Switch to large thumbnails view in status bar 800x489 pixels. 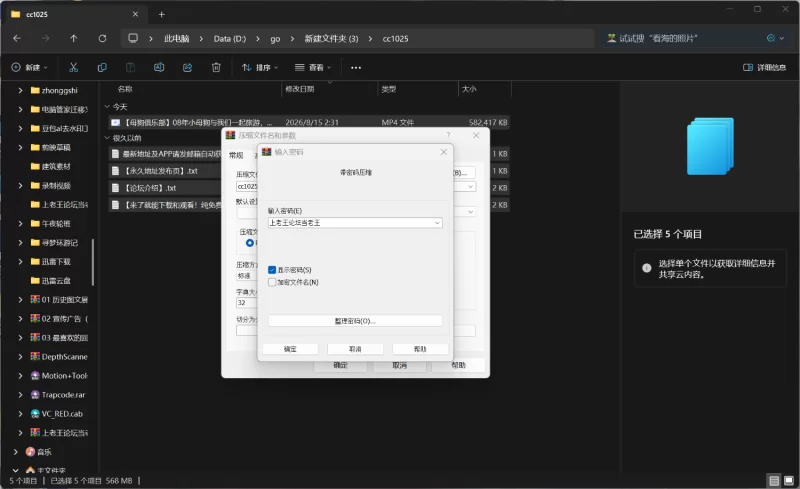click(x=789, y=480)
